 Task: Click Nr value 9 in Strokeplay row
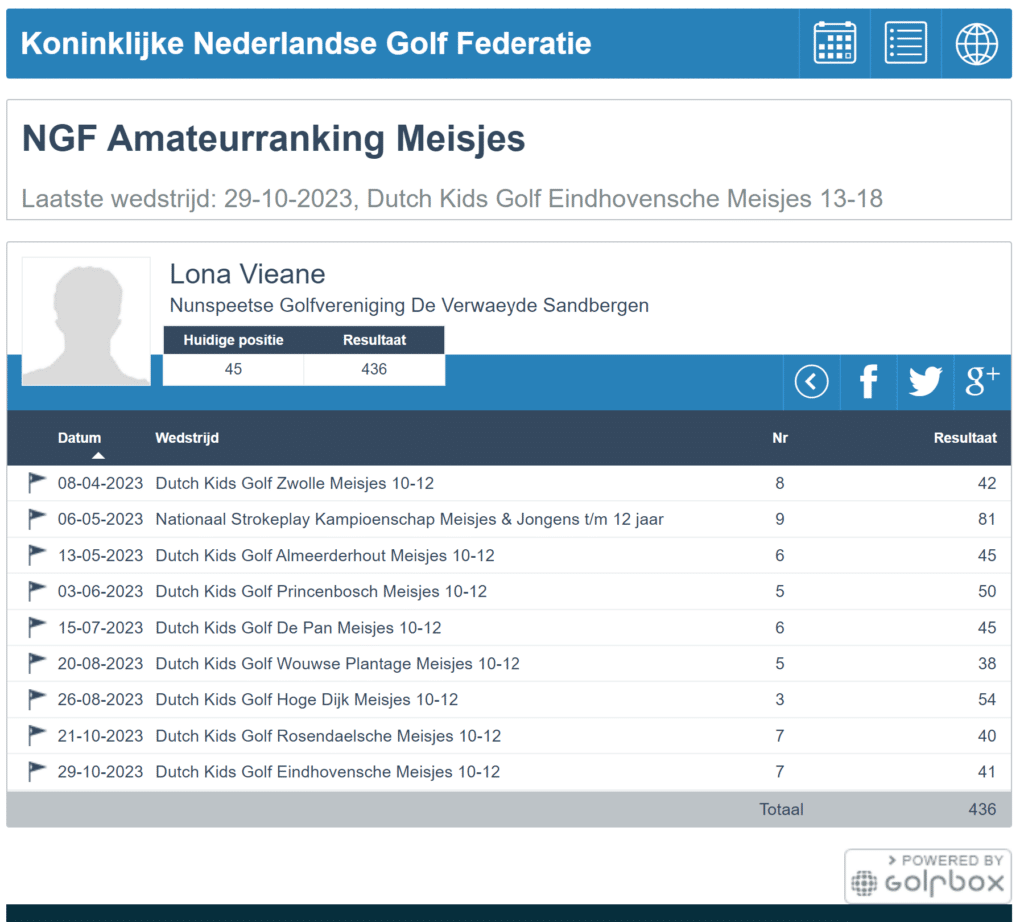click(x=780, y=519)
